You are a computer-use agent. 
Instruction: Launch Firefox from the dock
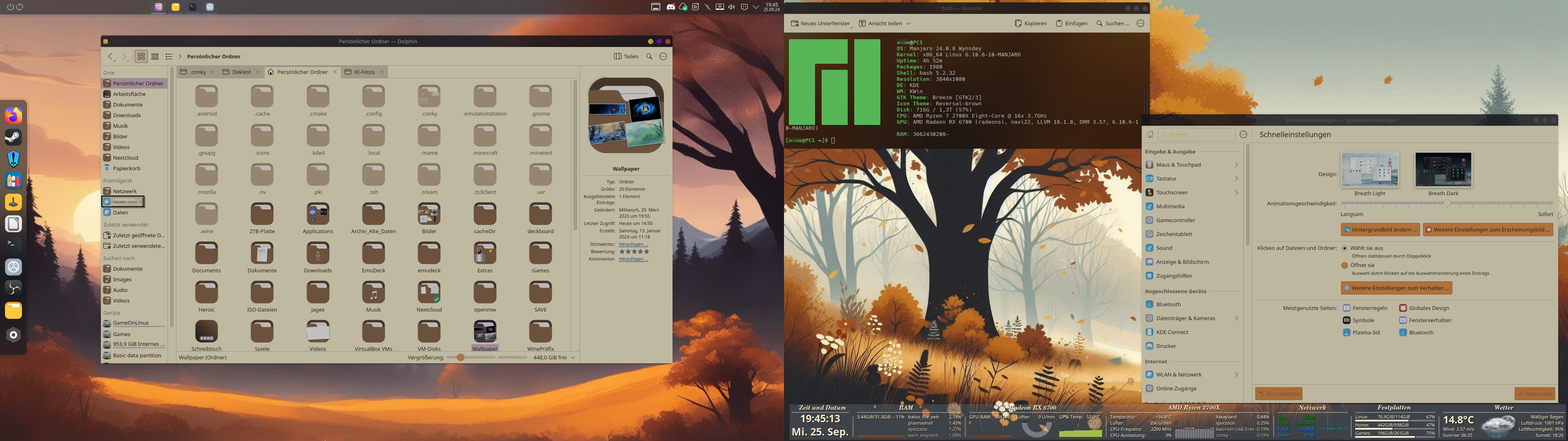13,116
